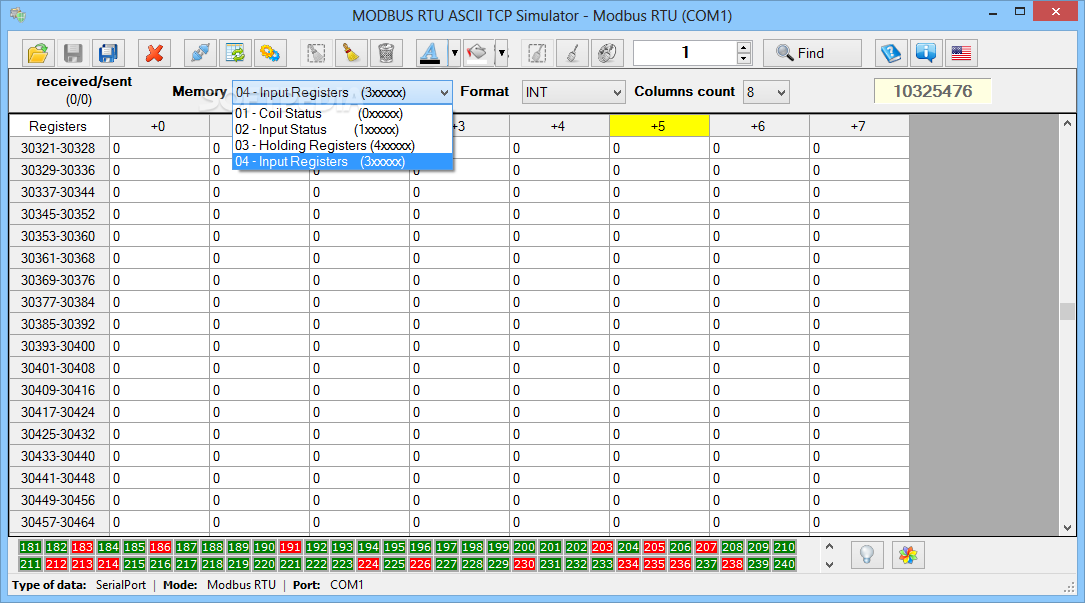The width and height of the screenshot is (1085, 603).
Task: Increase the device number spinner
Action: [744, 47]
